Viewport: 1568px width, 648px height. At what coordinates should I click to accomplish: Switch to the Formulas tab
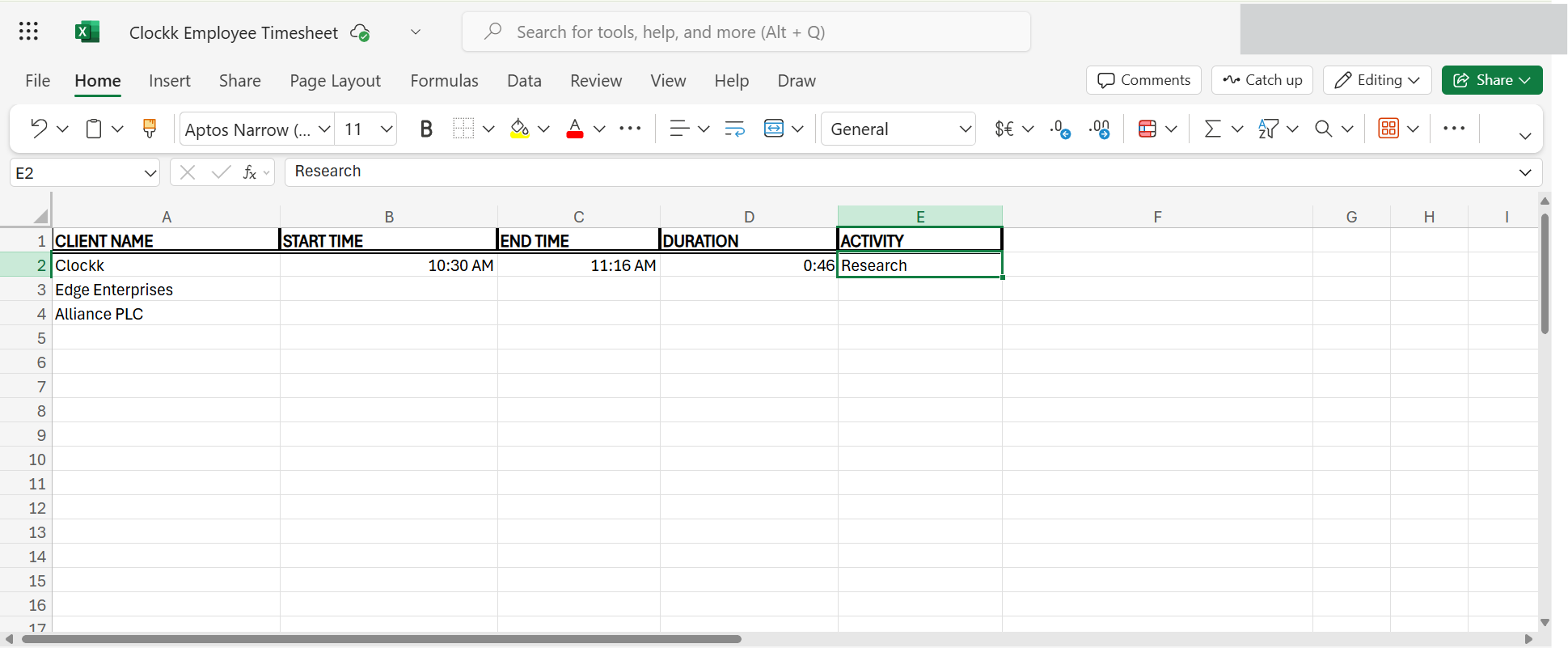pos(444,81)
